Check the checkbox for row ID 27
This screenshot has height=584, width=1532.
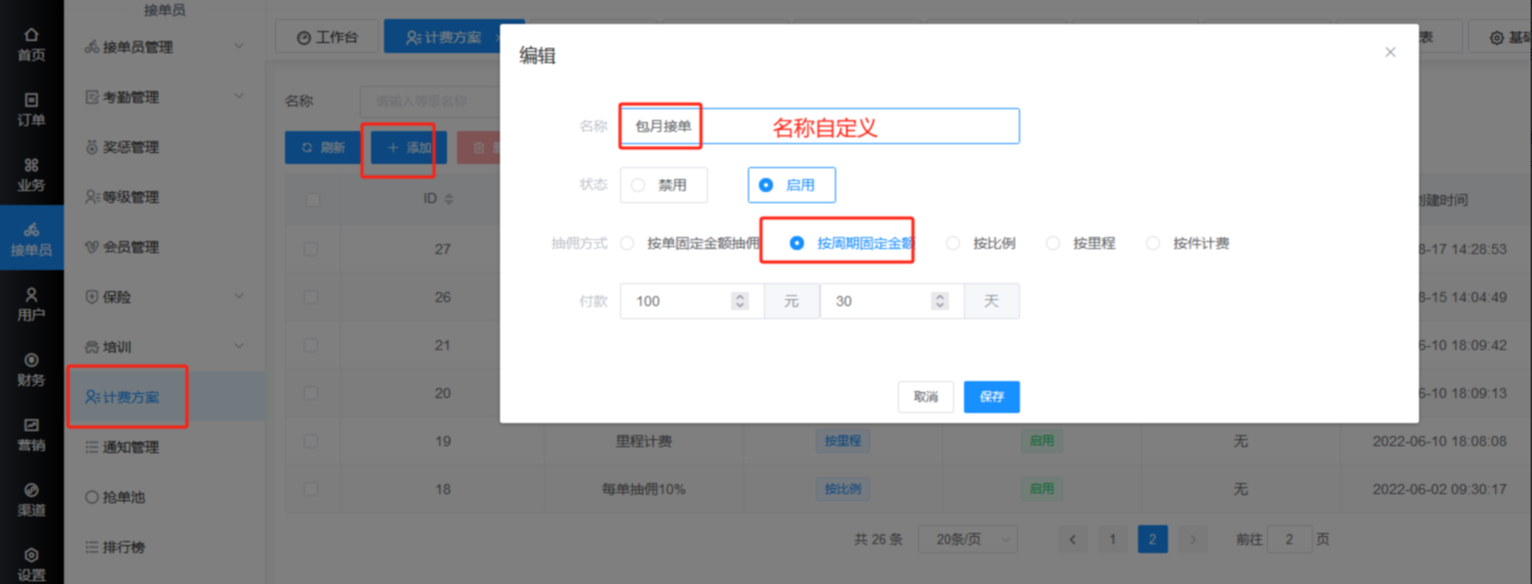coord(312,249)
